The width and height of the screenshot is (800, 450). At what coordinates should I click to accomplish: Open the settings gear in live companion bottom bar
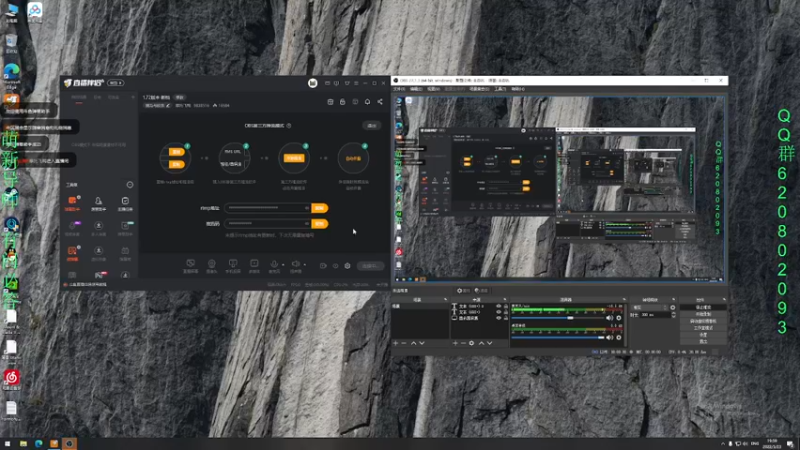pyautogui.click(x=347, y=266)
